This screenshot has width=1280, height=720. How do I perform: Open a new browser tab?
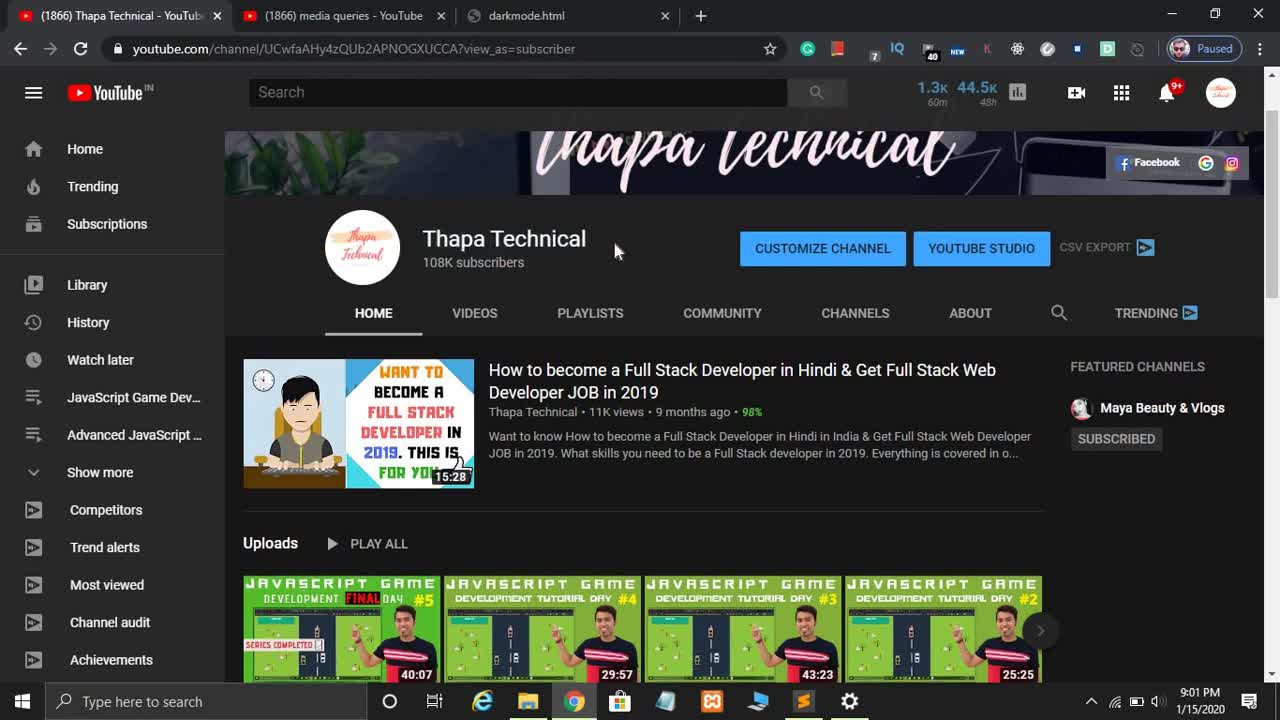pyautogui.click(x=701, y=16)
